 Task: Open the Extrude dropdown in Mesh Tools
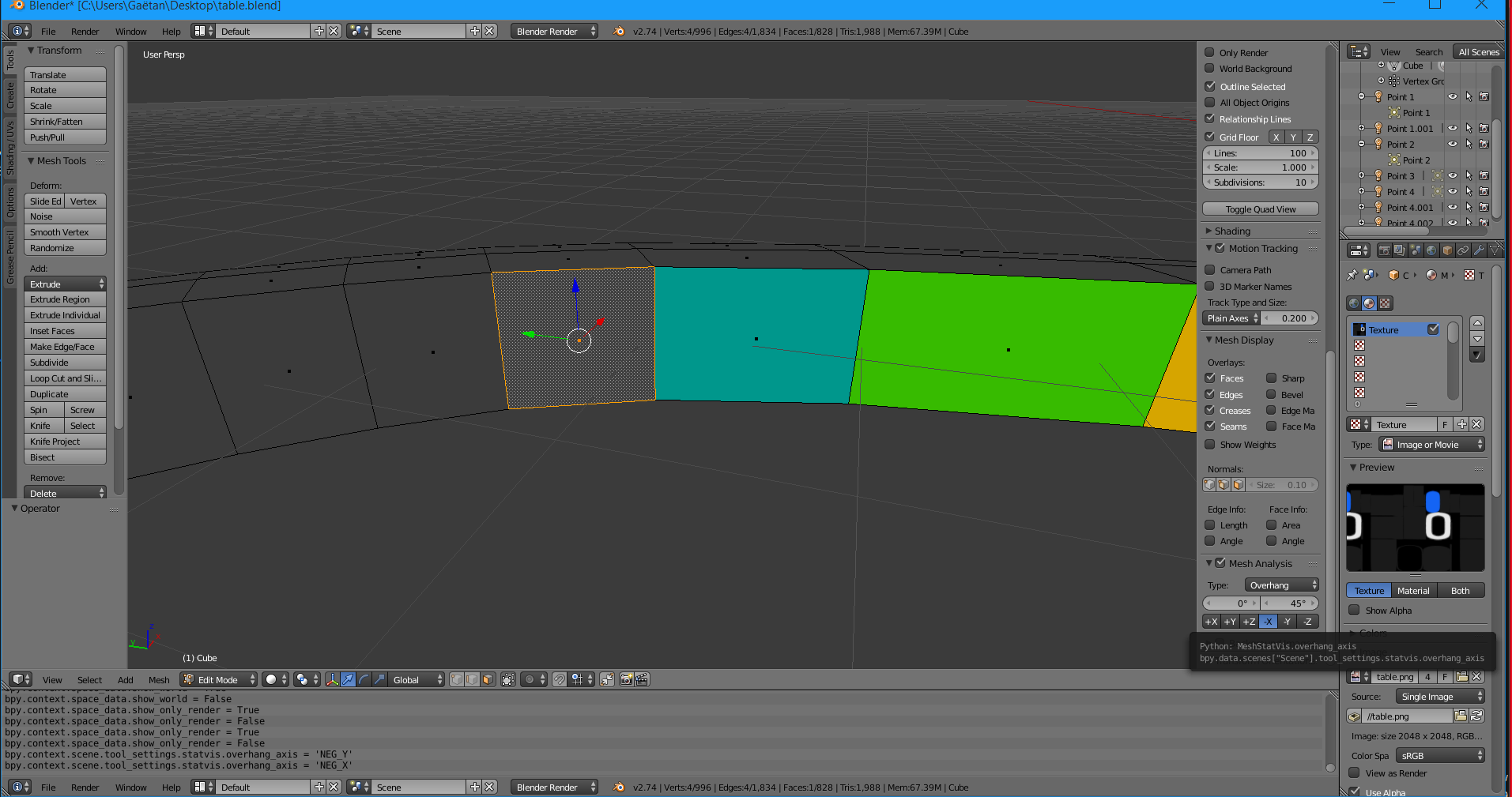click(x=66, y=284)
